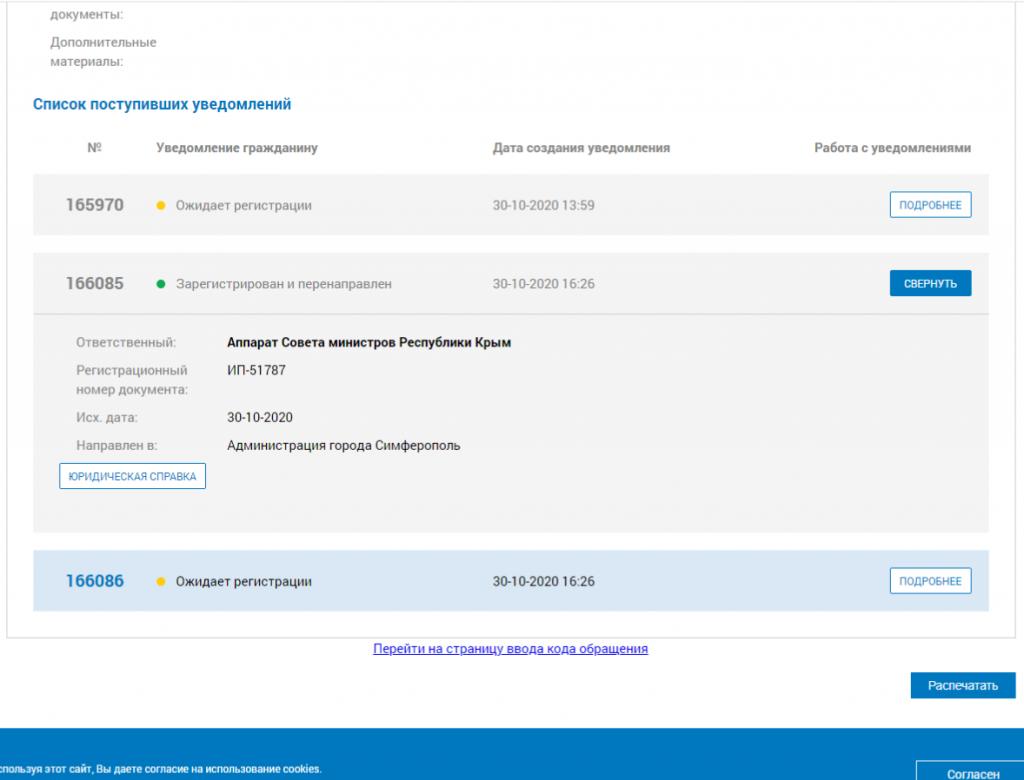This screenshot has width=1024, height=780.
Task: Select notification number 166086
Action: tap(95, 581)
